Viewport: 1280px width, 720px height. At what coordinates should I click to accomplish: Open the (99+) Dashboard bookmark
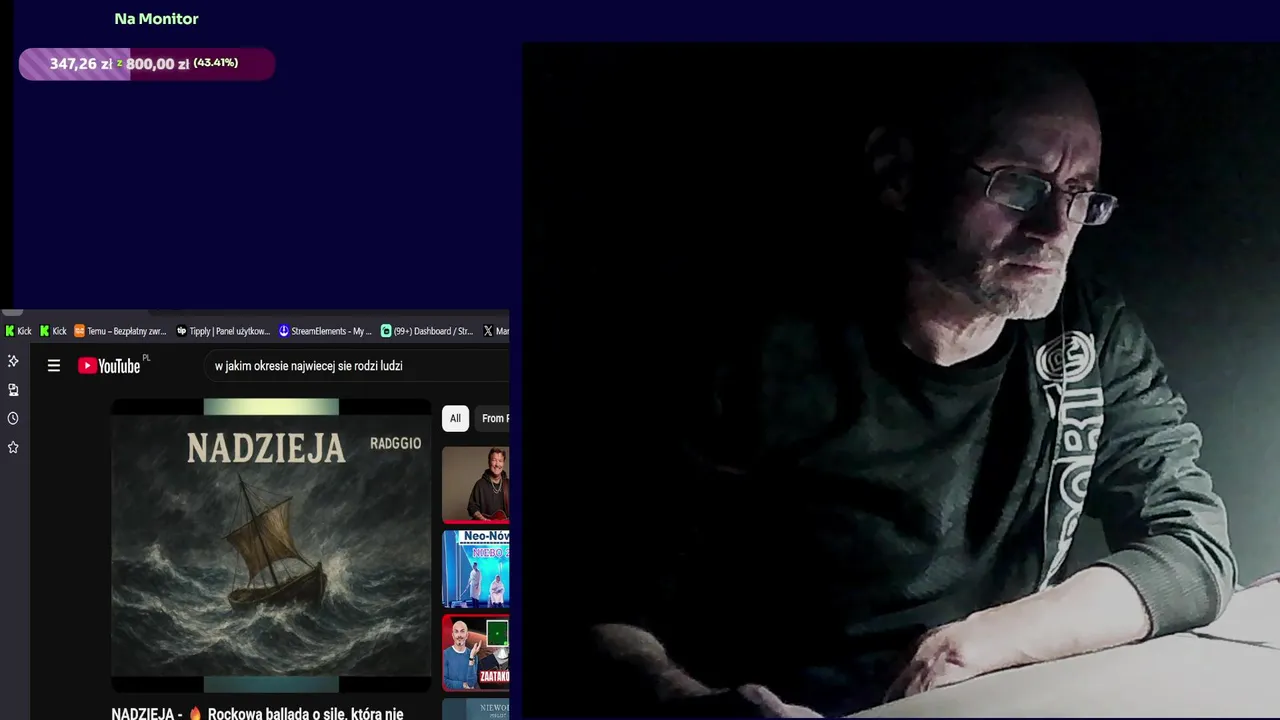pyautogui.click(x=427, y=331)
